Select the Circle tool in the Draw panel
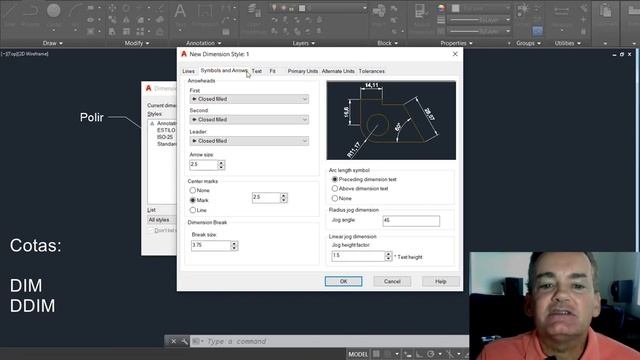 (53, 11)
